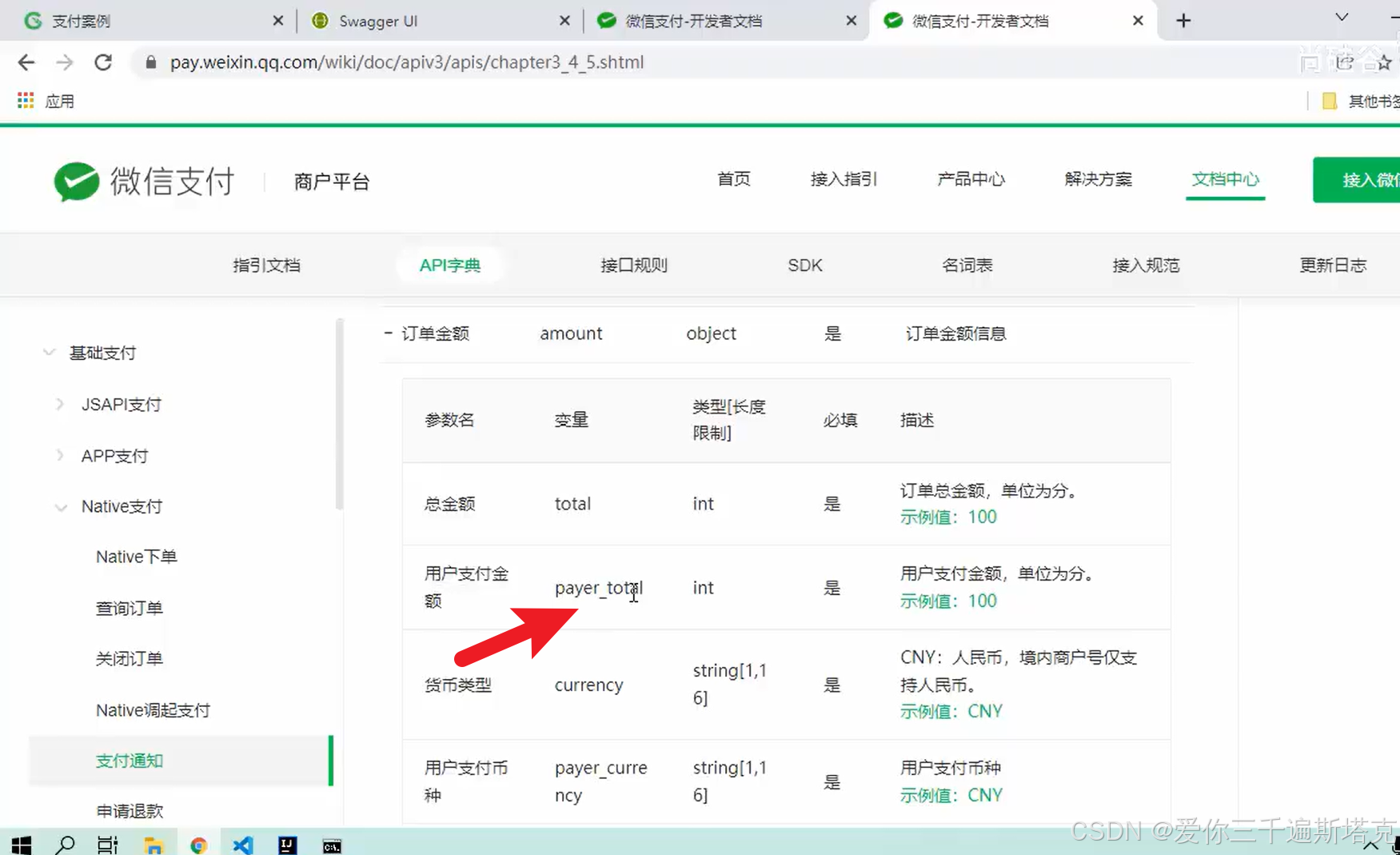Open a new browser tab
This screenshot has height=855, width=1400.
click(1184, 21)
